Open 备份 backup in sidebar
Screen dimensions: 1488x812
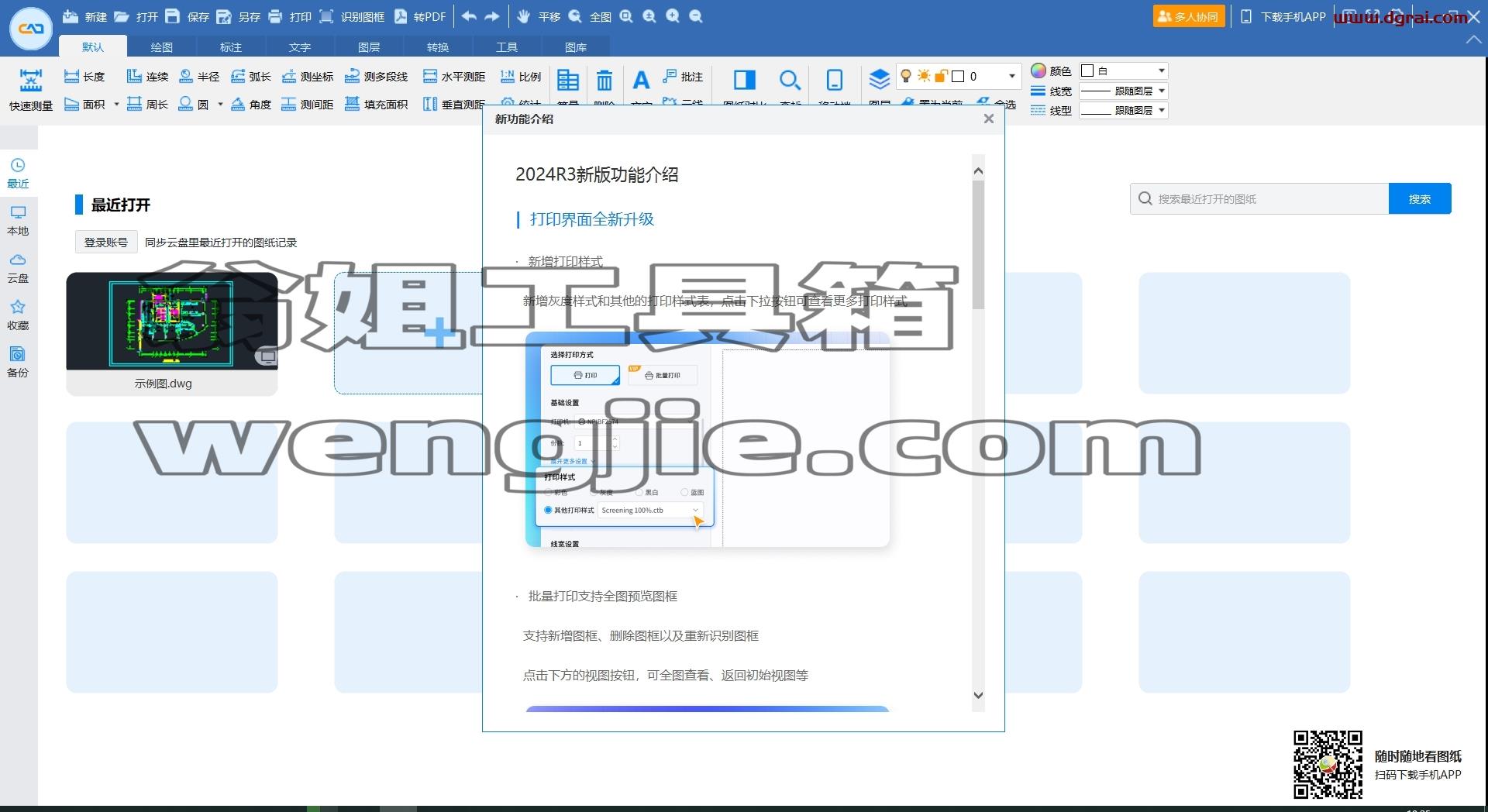(x=18, y=362)
